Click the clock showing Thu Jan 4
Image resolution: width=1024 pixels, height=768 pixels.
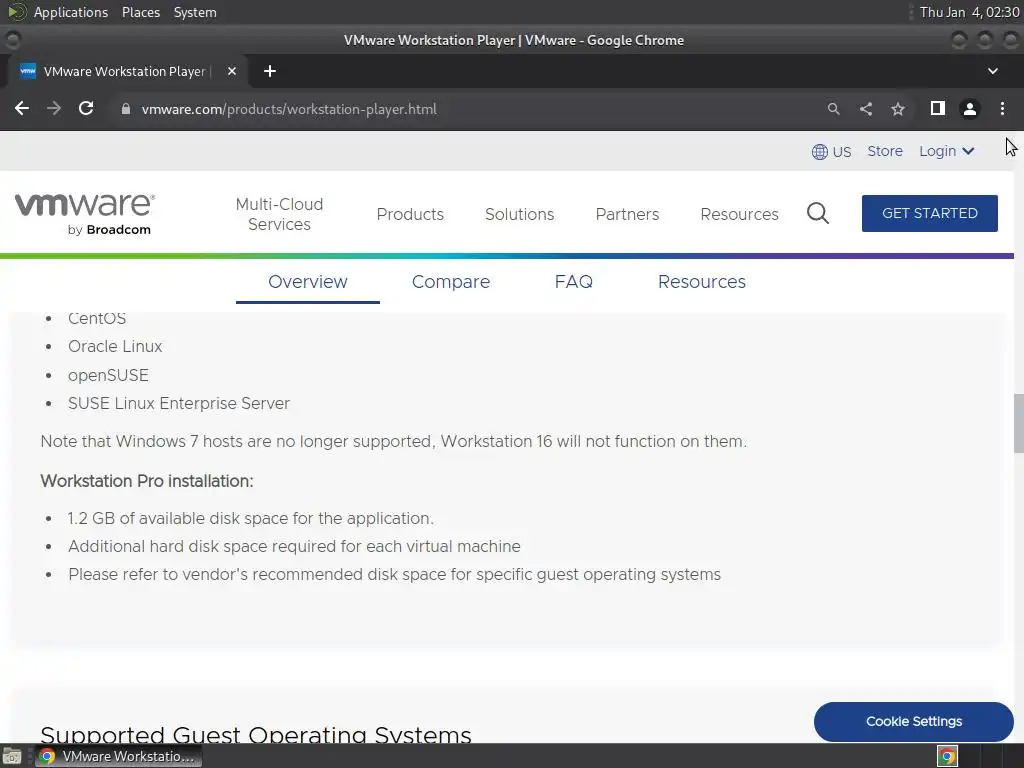coord(969,12)
